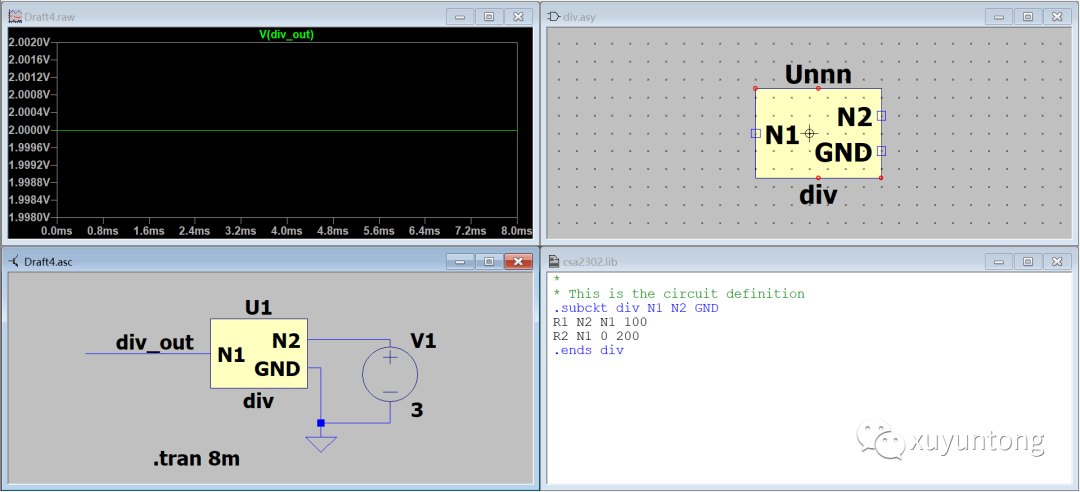Click the V(div_out) trace label
This screenshot has height=492, width=1080.
click(x=287, y=34)
